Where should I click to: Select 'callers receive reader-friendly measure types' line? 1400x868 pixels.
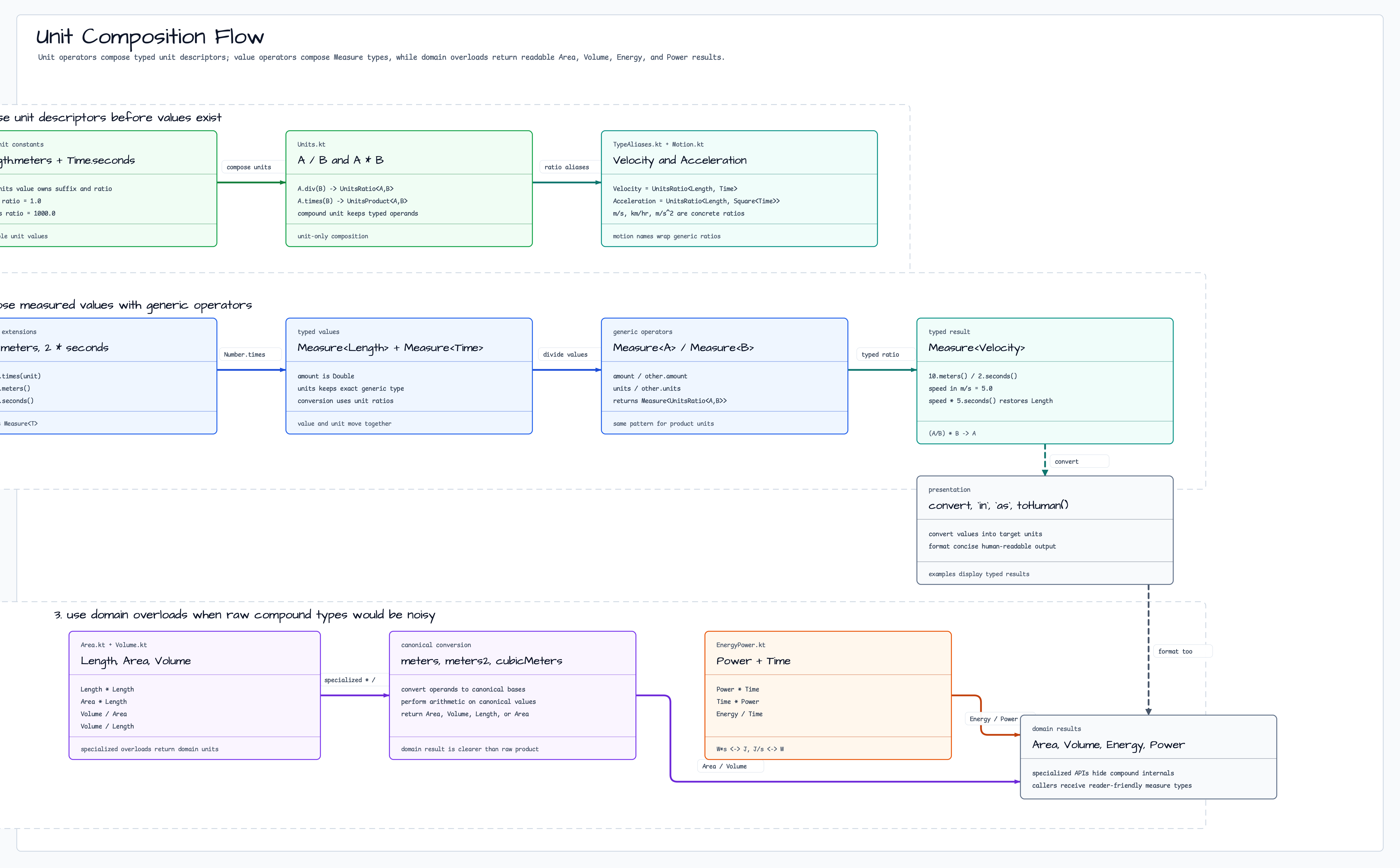click(1111, 786)
